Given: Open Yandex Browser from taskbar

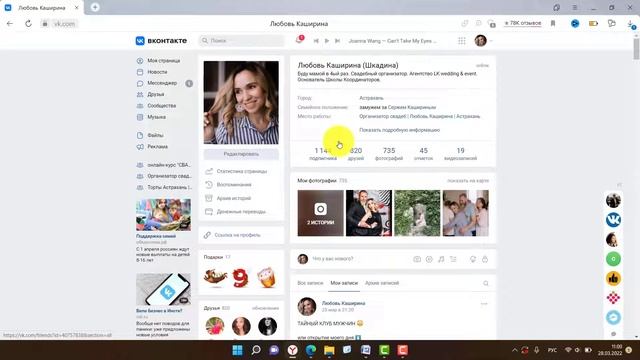Looking at the screenshot, I should click(x=292, y=350).
